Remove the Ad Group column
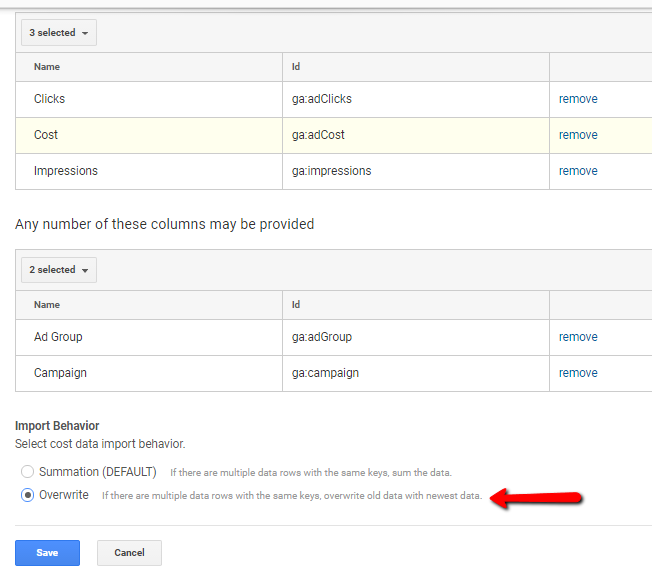Image resolution: width=652 pixels, height=567 pixels. tap(578, 337)
